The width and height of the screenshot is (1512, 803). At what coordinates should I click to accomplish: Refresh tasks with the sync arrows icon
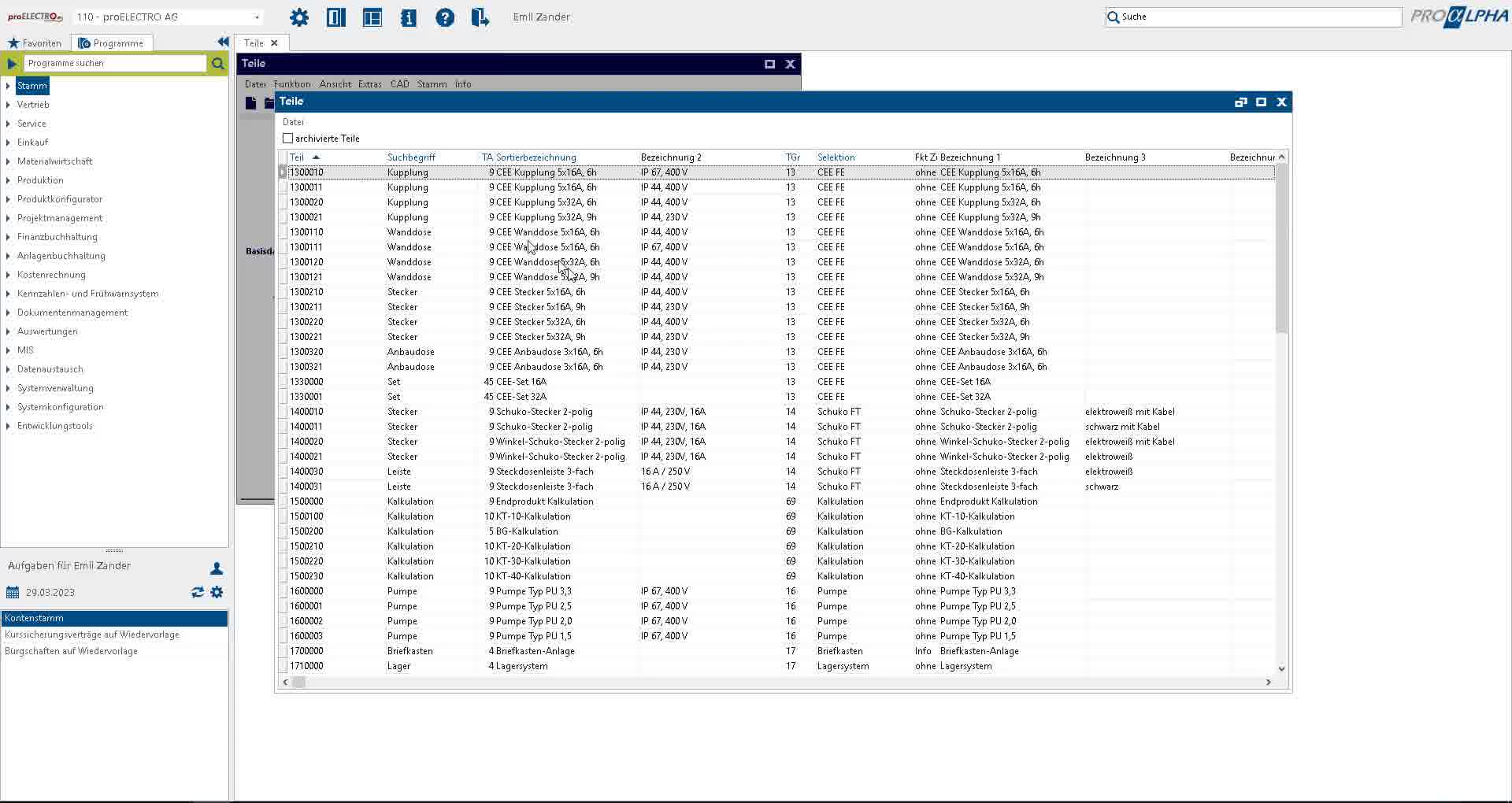tap(198, 592)
